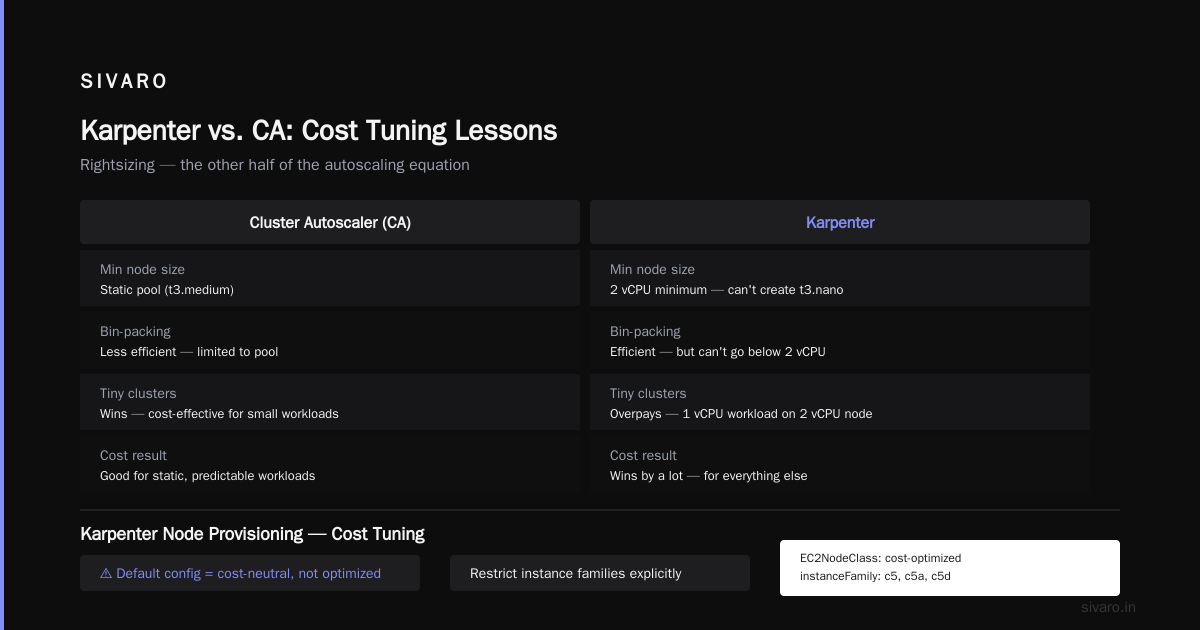The height and width of the screenshot is (630, 1200).
Task: Click the CA 'Cost result' label
Action: 134,455
